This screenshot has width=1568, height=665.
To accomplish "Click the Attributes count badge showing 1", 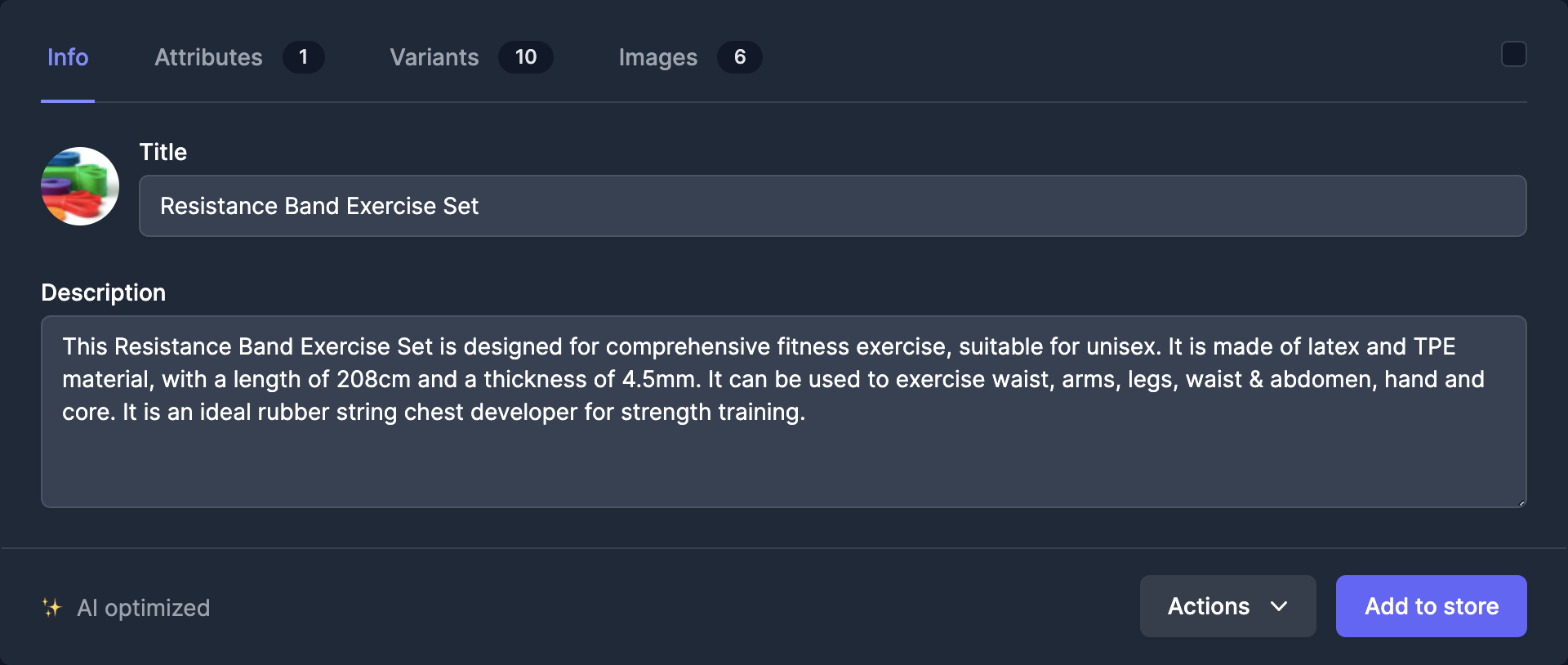I will (x=304, y=57).
